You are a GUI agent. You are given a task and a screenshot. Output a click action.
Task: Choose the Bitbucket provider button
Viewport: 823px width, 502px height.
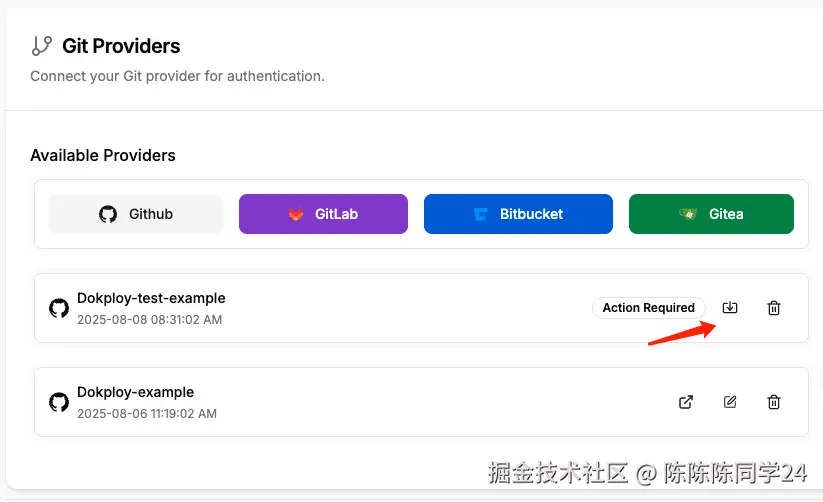click(518, 214)
